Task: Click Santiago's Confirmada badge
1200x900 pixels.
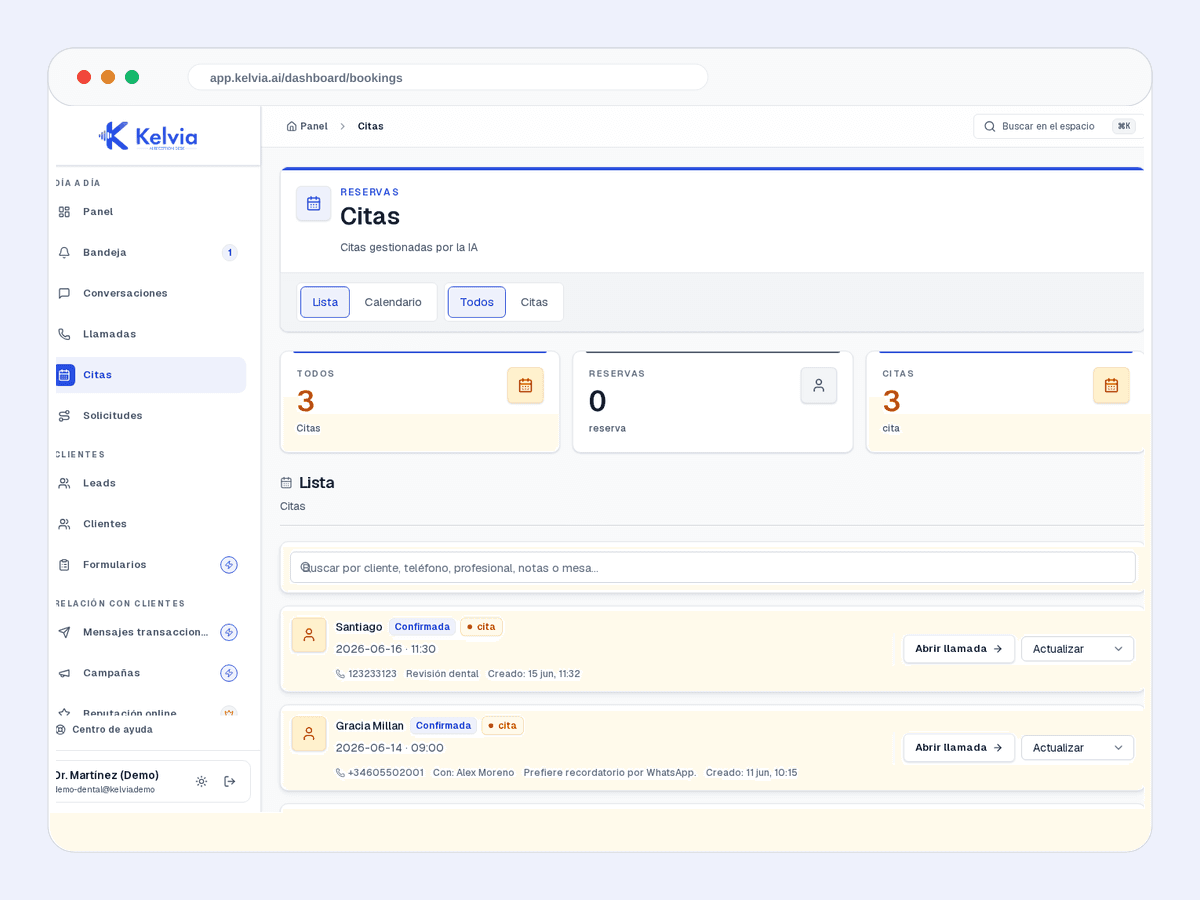Action: pos(422,627)
